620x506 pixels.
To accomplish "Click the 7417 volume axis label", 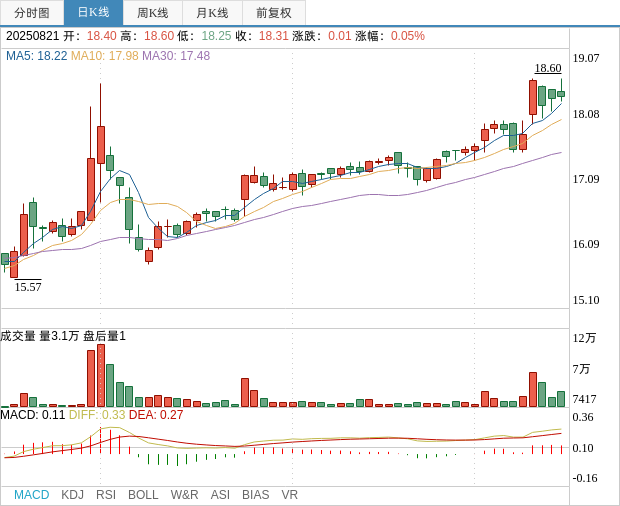I will click(584, 399).
